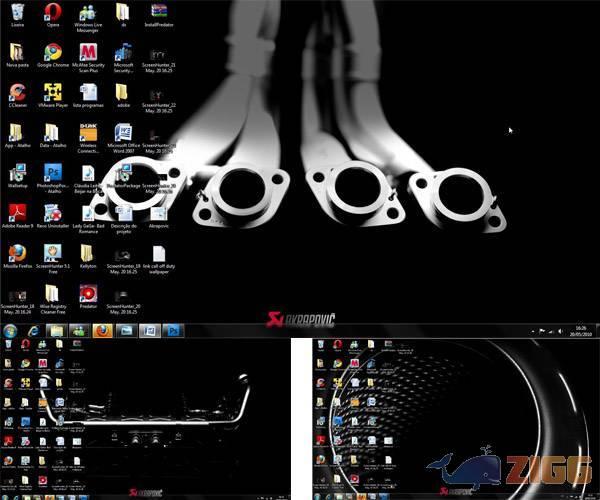Open the VMware Player desktop icon
600x500 pixels.
point(52,92)
